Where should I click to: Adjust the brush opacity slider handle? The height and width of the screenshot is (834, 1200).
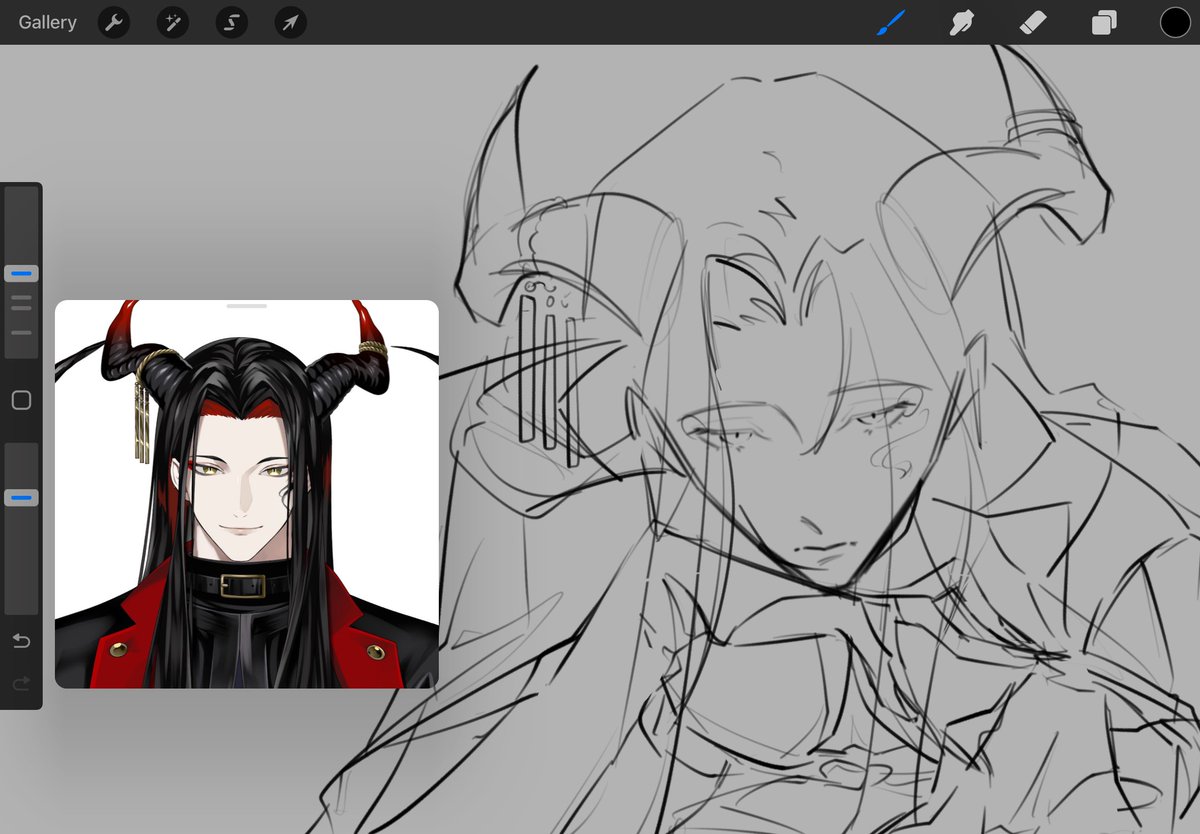21,497
